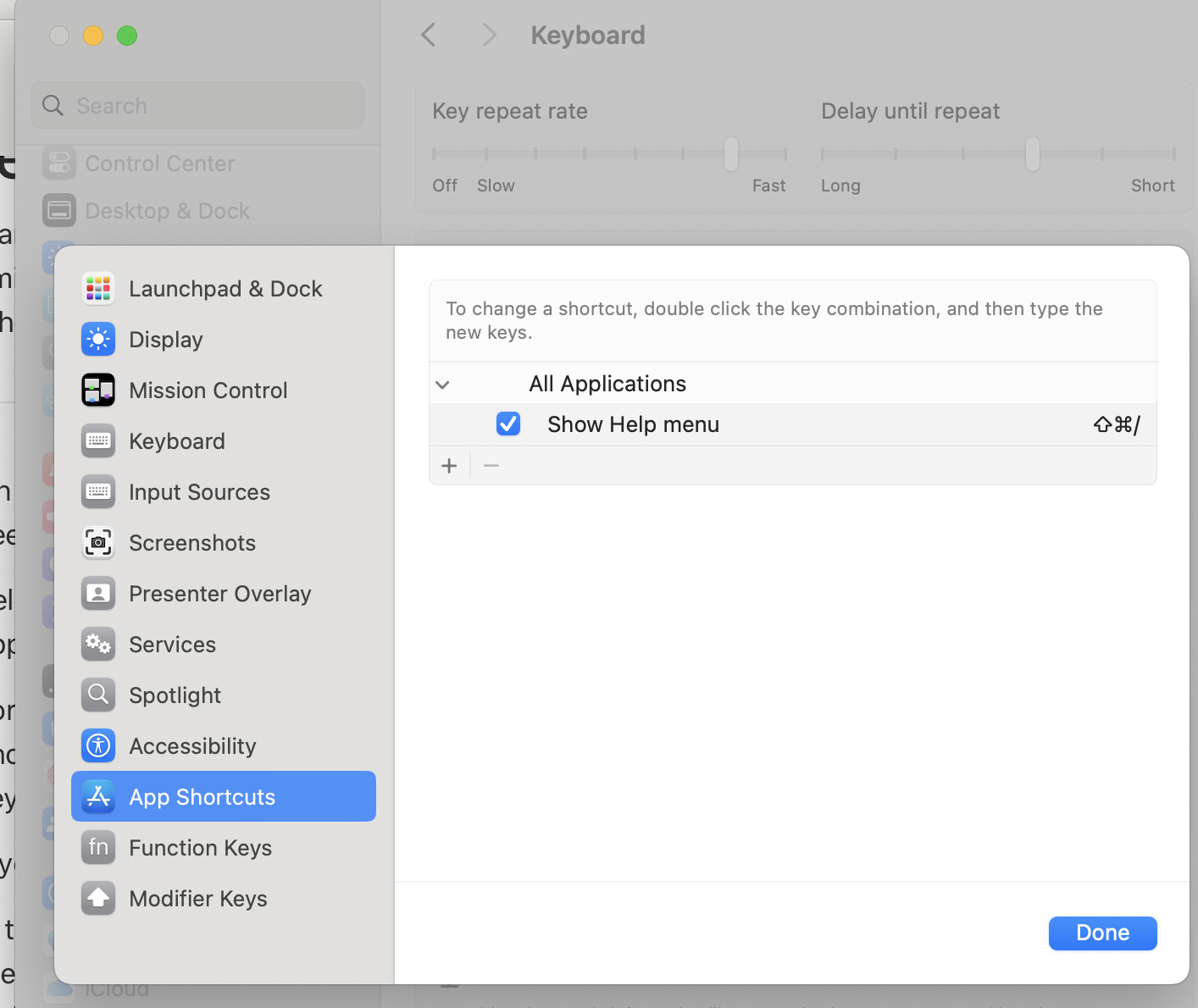Click the Services gears icon
The width and height of the screenshot is (1198, 1008).
(x=98, y=645)
